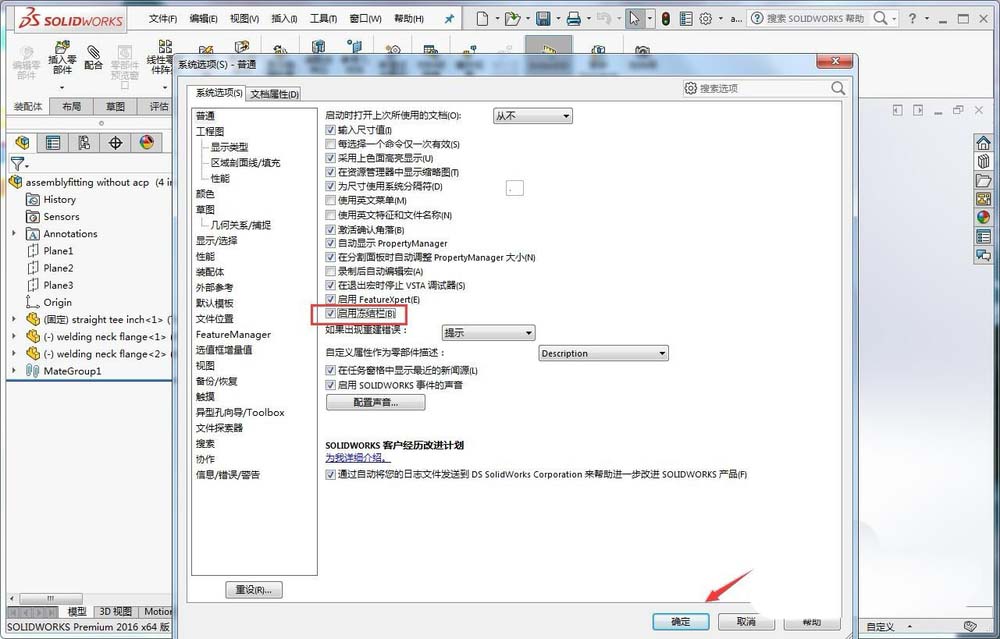Open the dropdown arrow beside the Save icon

(x=559, y=19)
